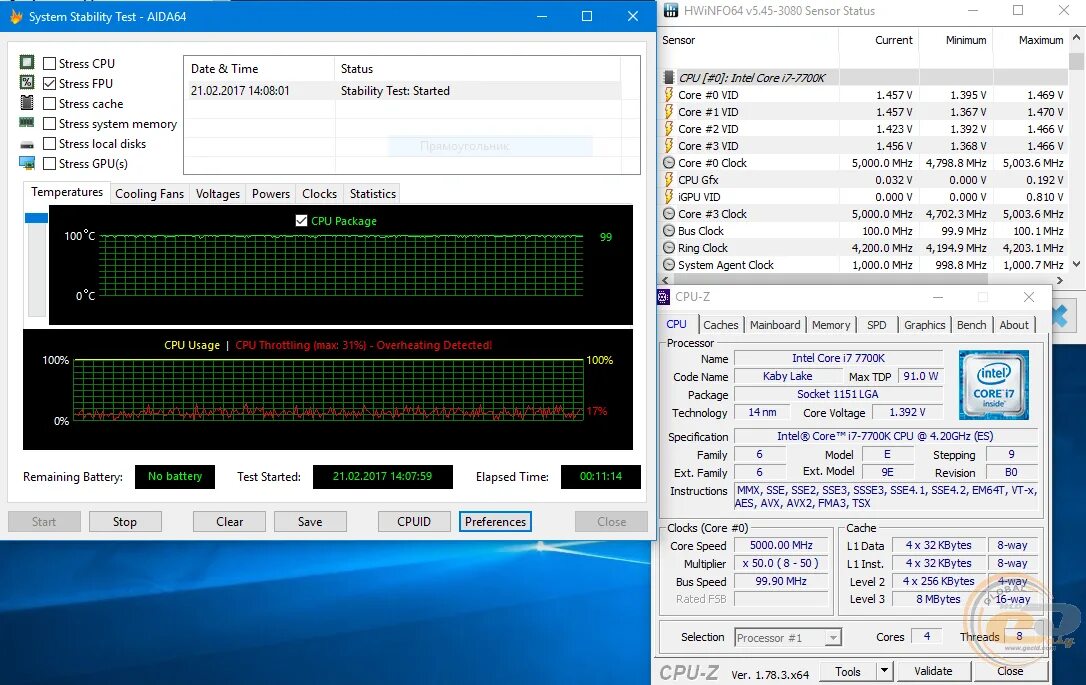Viewport: 1086px width, 685px height.
Task: Click the disk drive icon beside Stress local disks
Action: 27,145
